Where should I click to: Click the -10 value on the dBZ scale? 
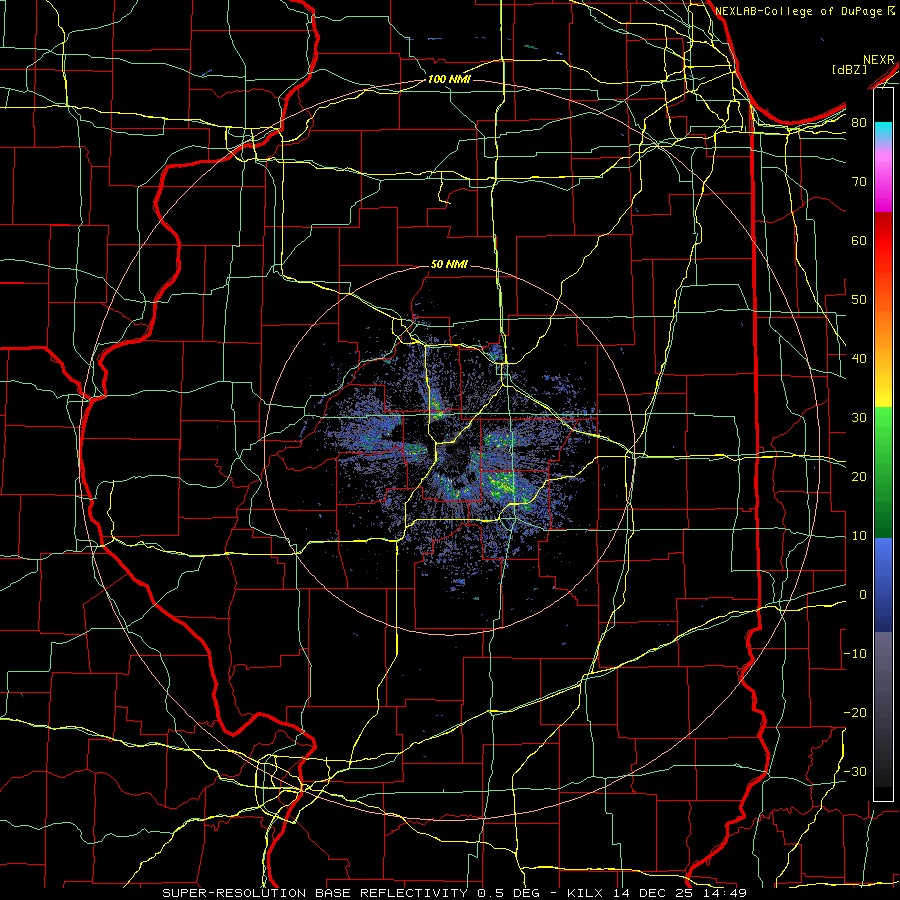coord(855,654)
